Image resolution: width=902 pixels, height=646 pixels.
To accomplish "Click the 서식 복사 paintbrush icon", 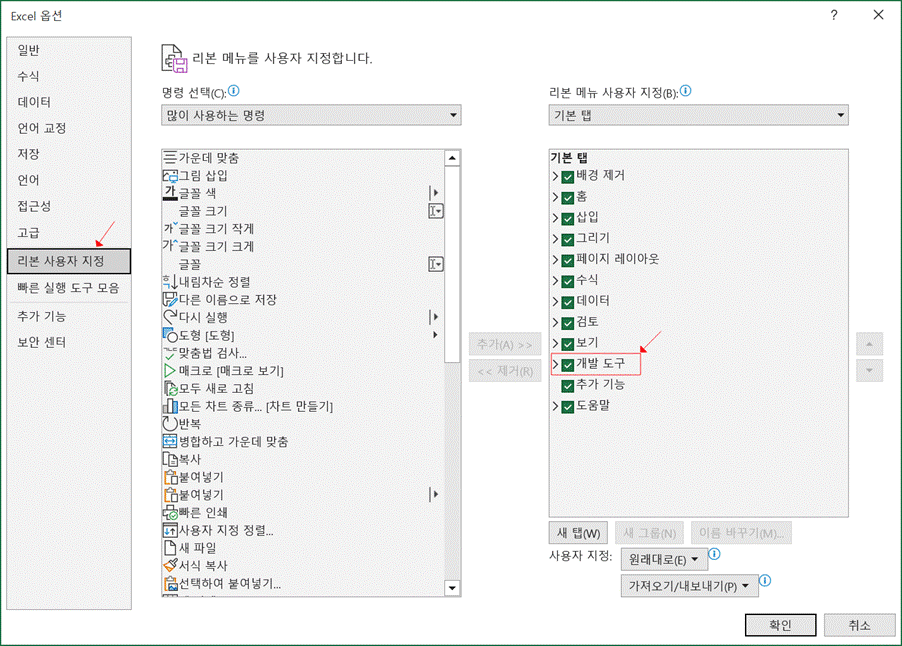I will (x=170, y=565).
